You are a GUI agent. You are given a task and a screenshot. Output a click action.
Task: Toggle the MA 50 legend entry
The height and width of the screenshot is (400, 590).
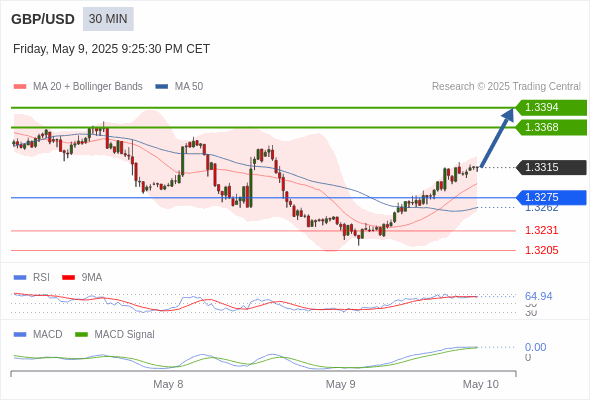tap(179, 87)
